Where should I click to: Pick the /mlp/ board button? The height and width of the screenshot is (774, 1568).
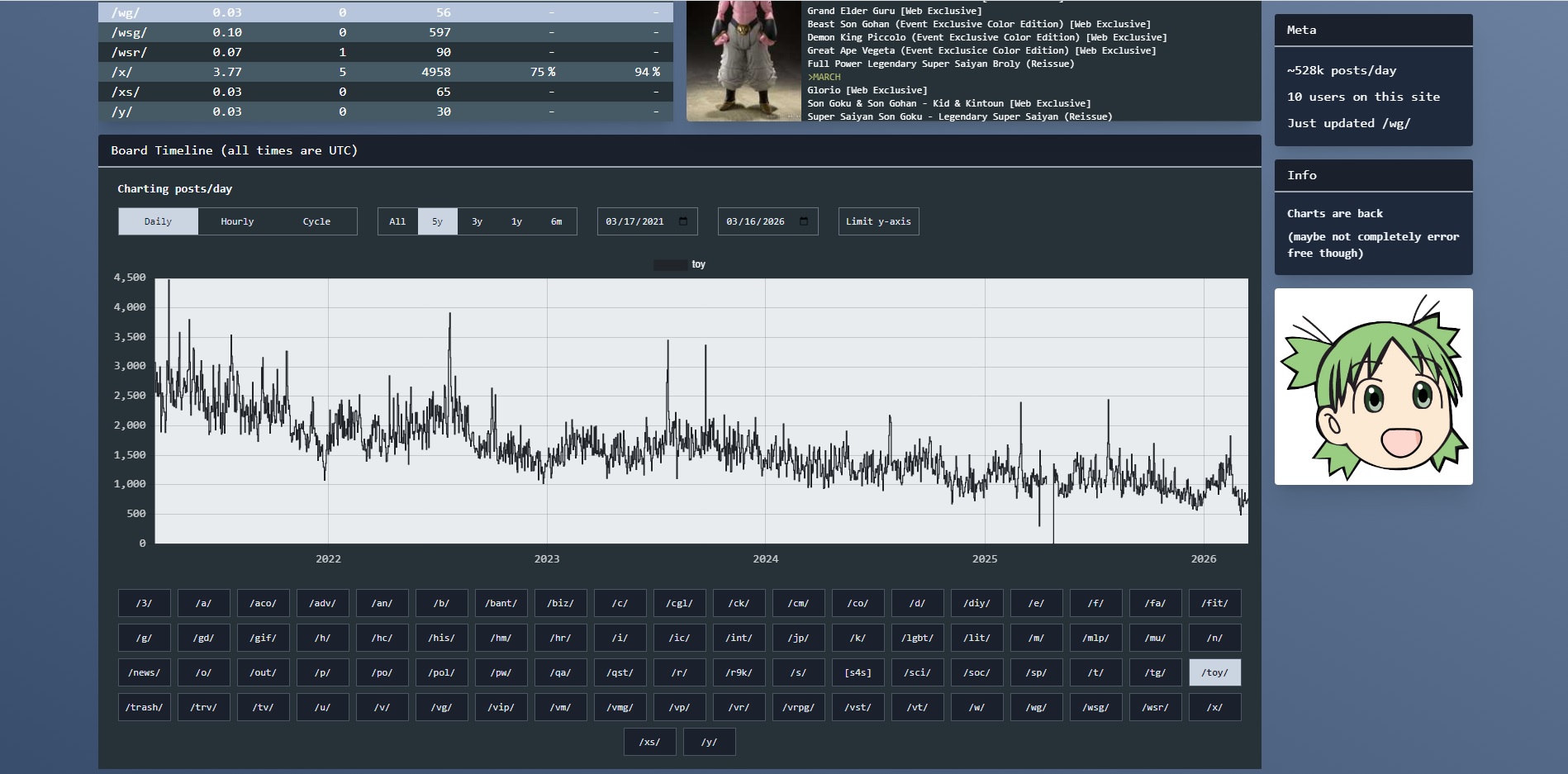tap(1096, 638)
